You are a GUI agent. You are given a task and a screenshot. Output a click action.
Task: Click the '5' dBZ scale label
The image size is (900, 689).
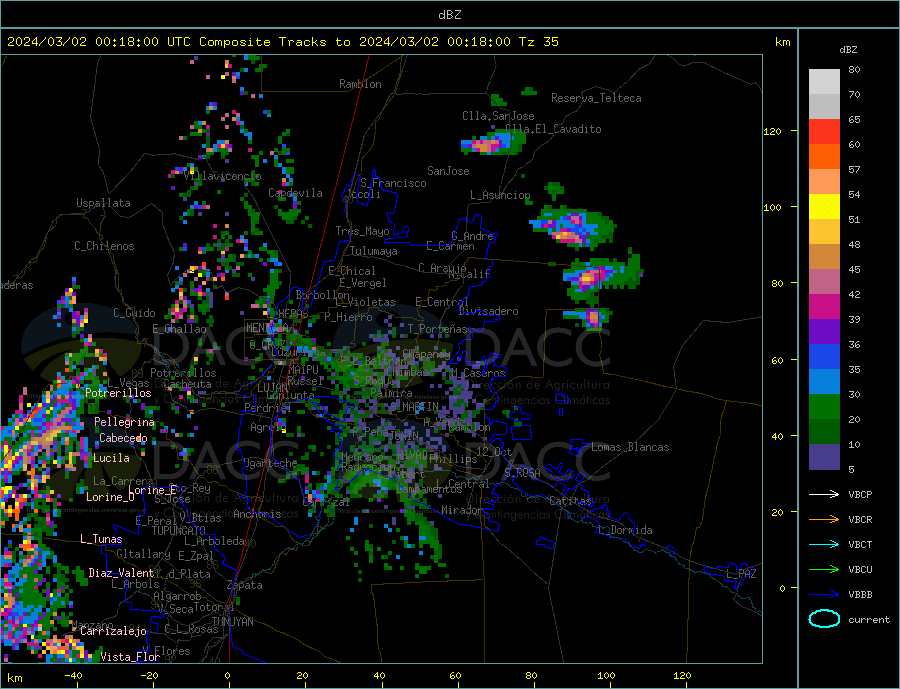click(x=851, y=470)
